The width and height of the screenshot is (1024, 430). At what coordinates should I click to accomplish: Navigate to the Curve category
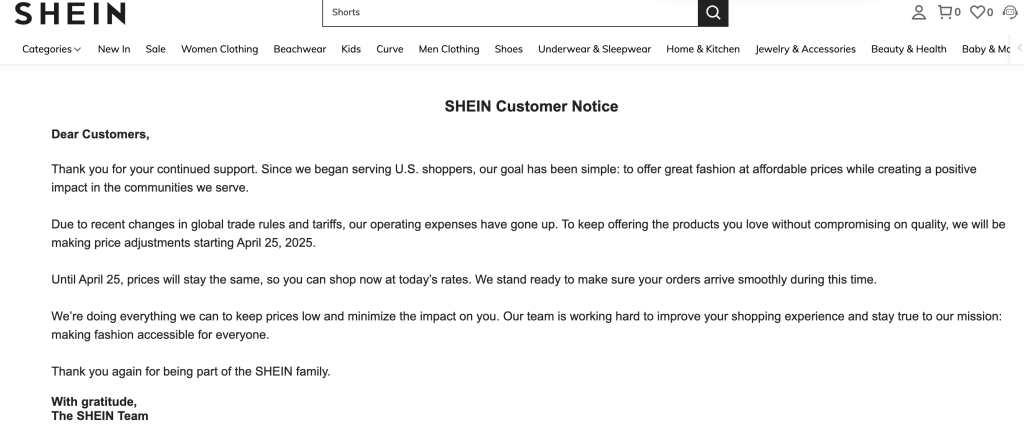[390, 49]
